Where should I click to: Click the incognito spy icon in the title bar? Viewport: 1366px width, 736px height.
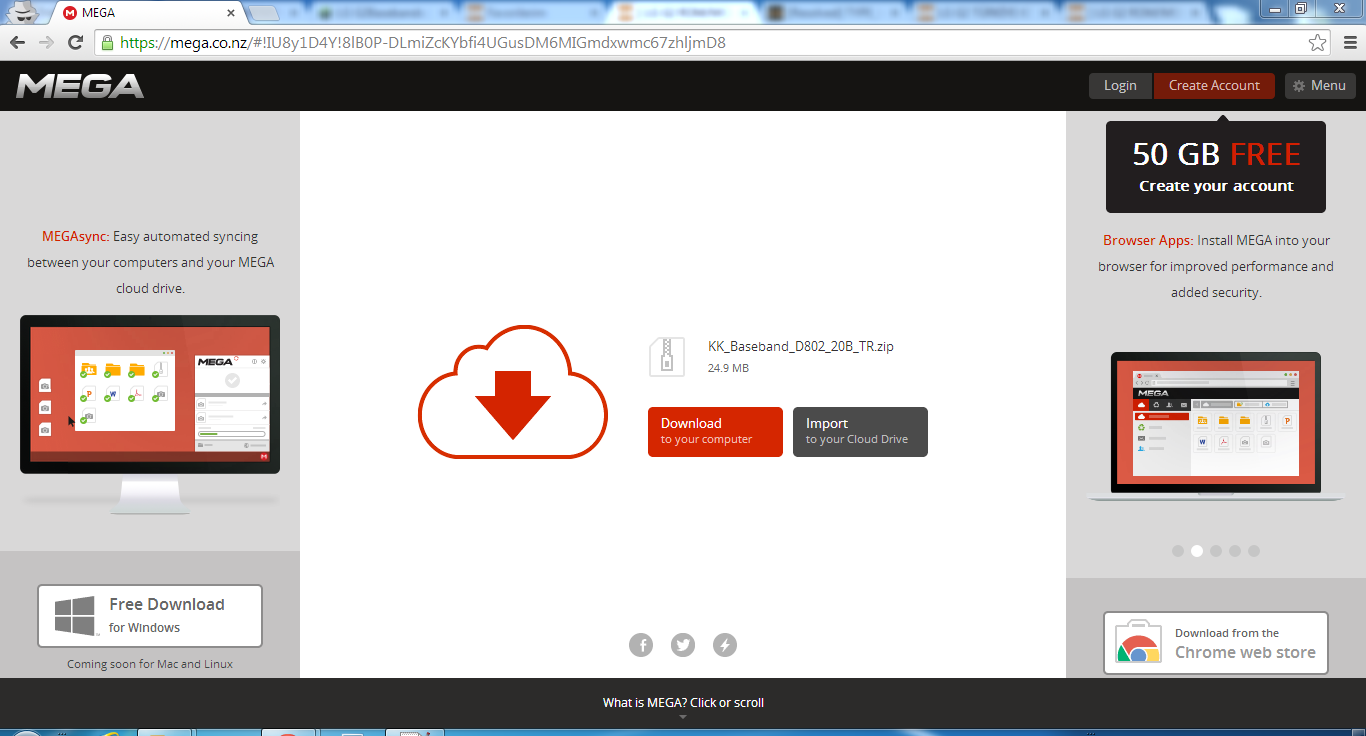pyautogui.click(x=22, y=12)
